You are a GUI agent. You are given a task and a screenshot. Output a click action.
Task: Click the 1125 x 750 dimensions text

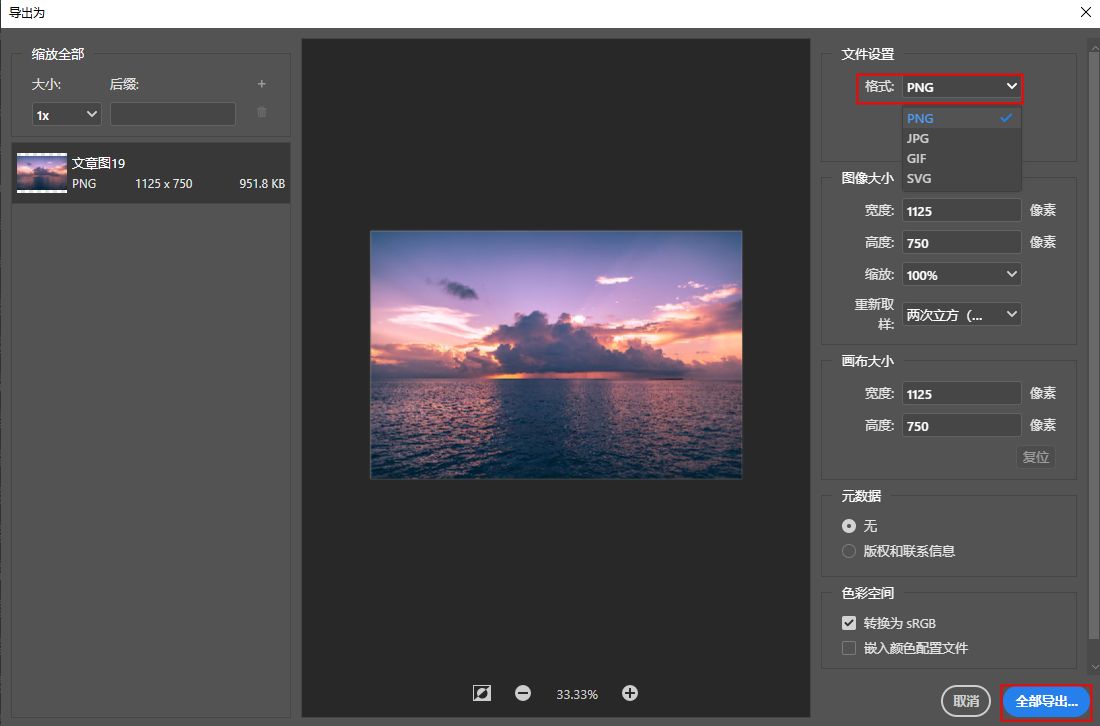coord(163,184)
